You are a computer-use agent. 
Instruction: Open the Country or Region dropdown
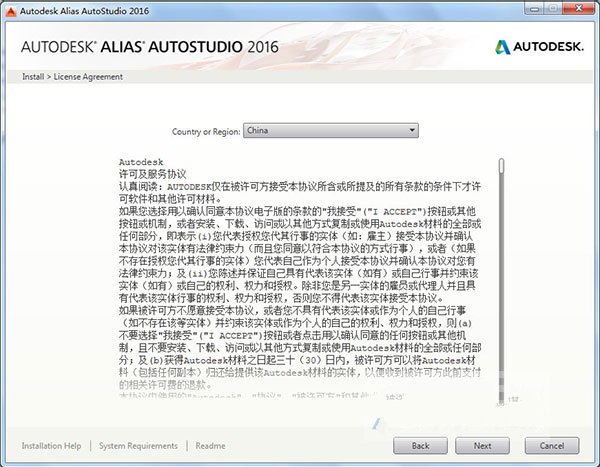(331, 131)
